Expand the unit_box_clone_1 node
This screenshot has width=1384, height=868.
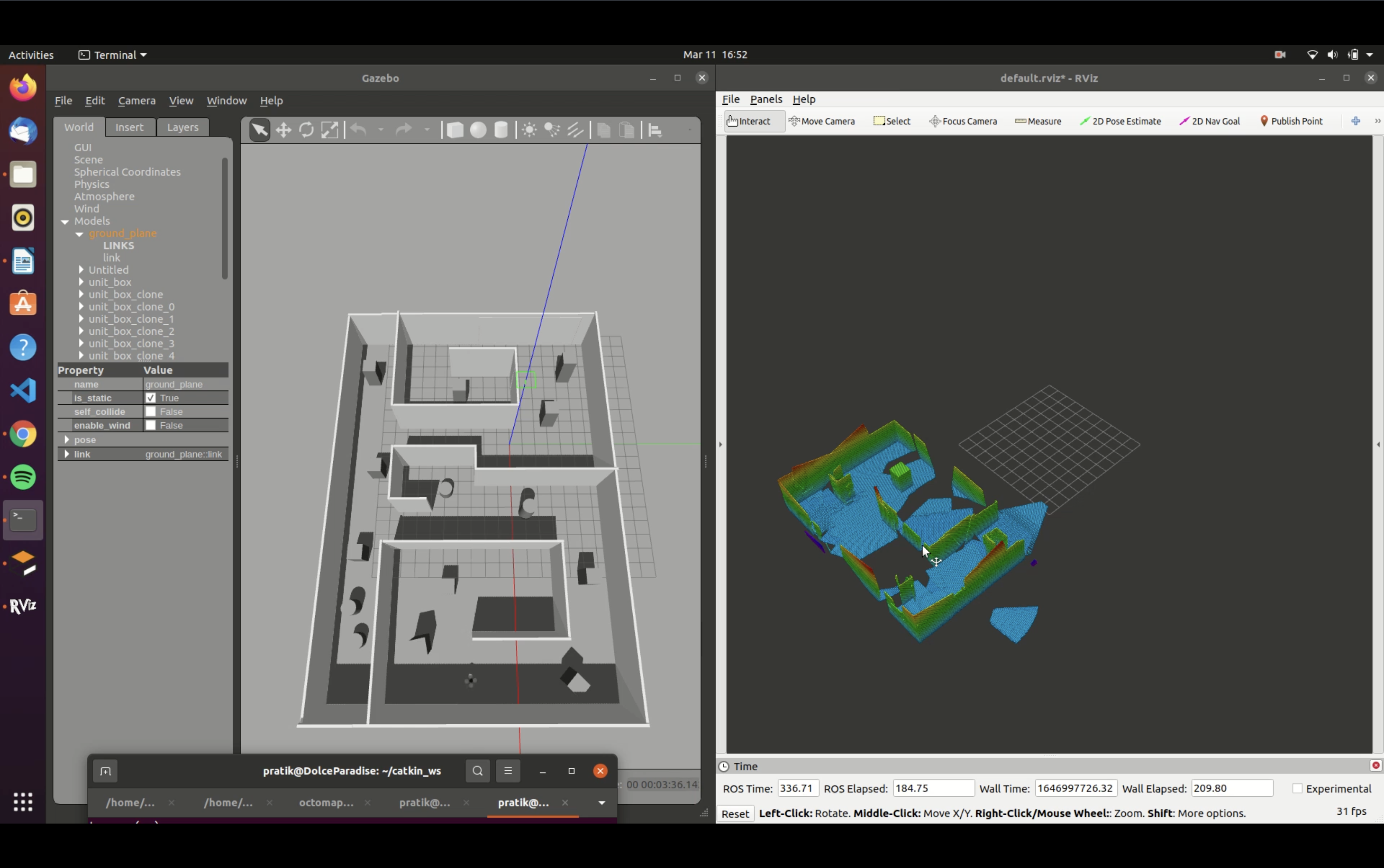coord(81,319)
